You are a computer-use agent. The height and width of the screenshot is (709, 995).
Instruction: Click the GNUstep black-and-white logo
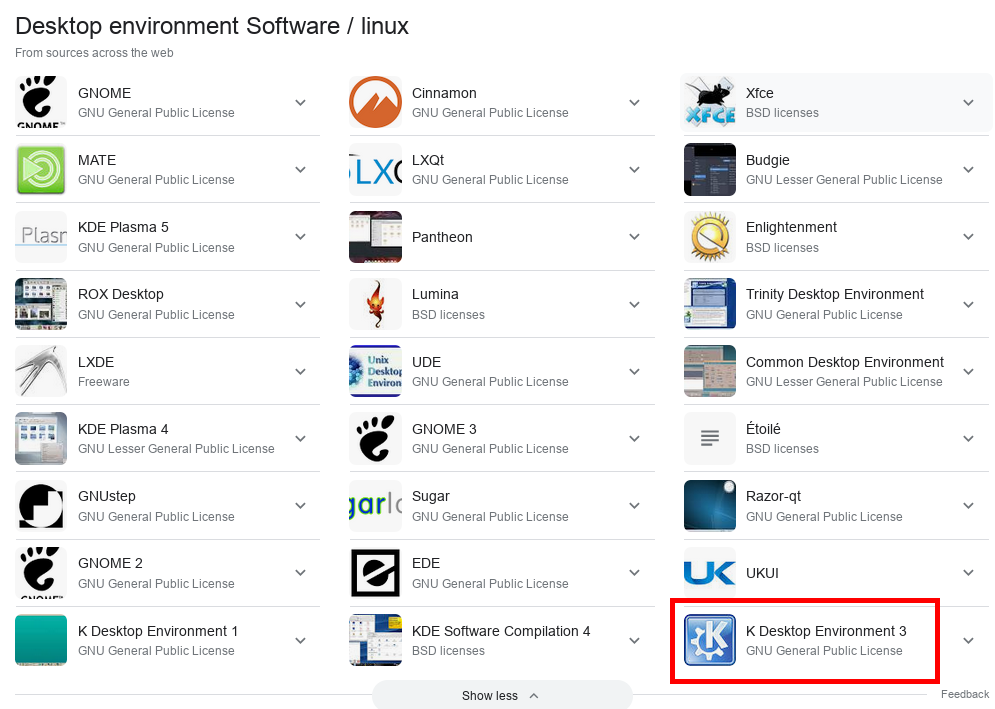coord(41,506)
